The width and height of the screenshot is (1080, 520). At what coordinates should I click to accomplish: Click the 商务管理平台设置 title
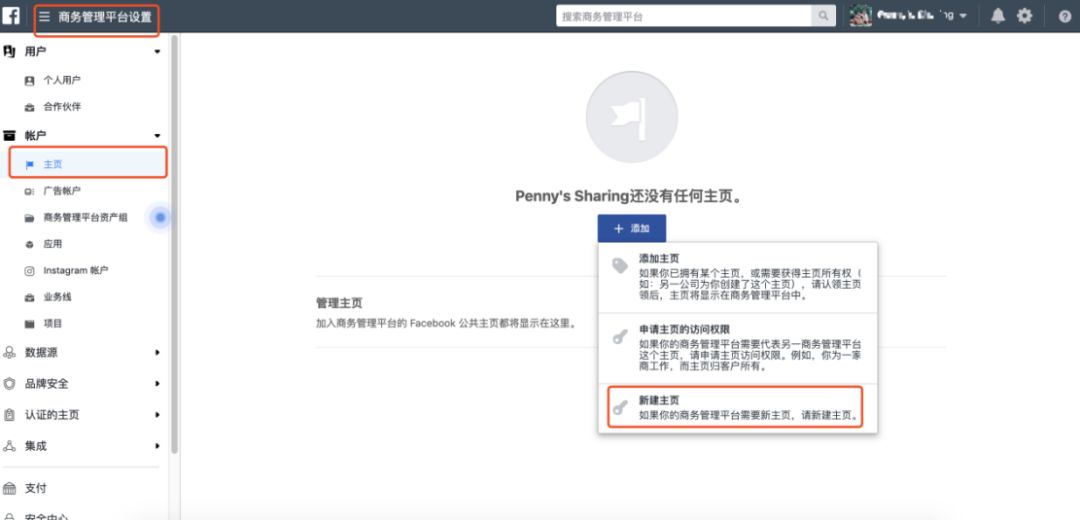[105, 17]
